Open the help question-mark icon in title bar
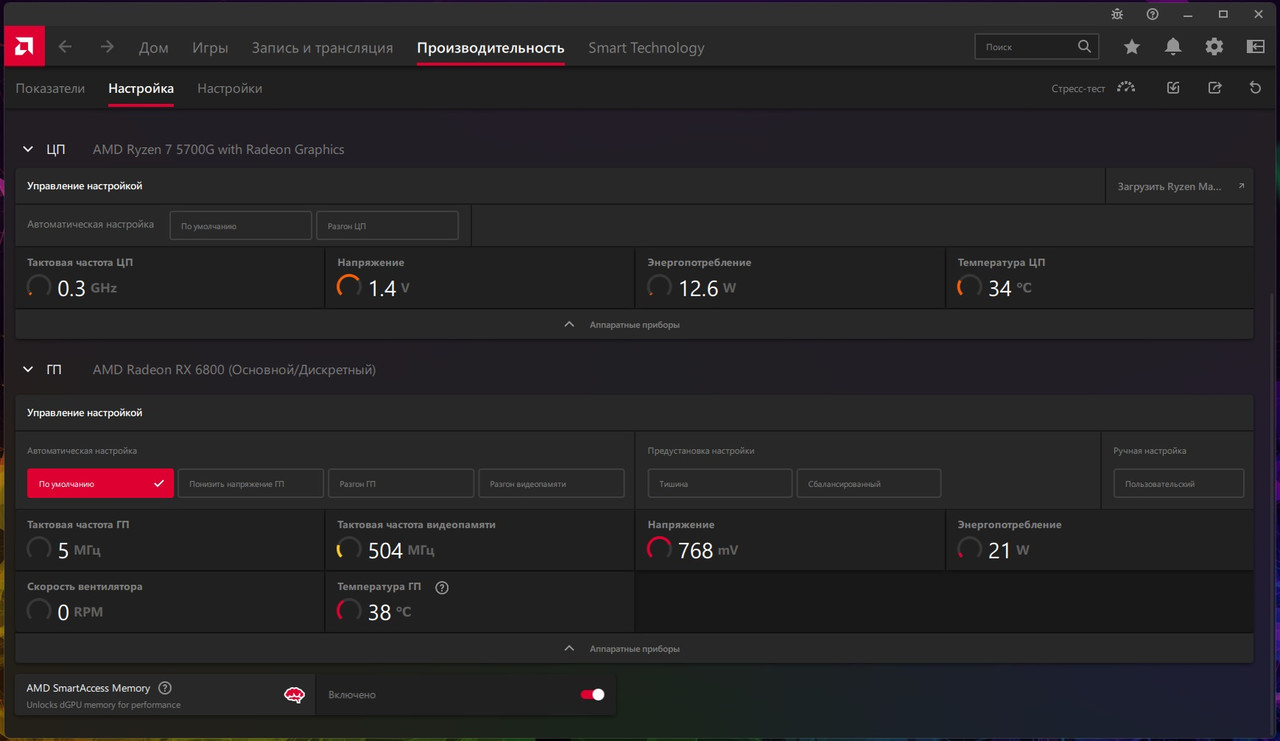The image size is (1280, 741). point(1153,14)
